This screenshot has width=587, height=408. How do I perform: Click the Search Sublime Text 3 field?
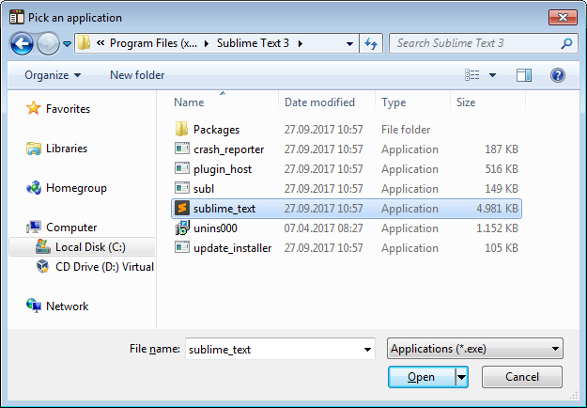coord(475,43)
